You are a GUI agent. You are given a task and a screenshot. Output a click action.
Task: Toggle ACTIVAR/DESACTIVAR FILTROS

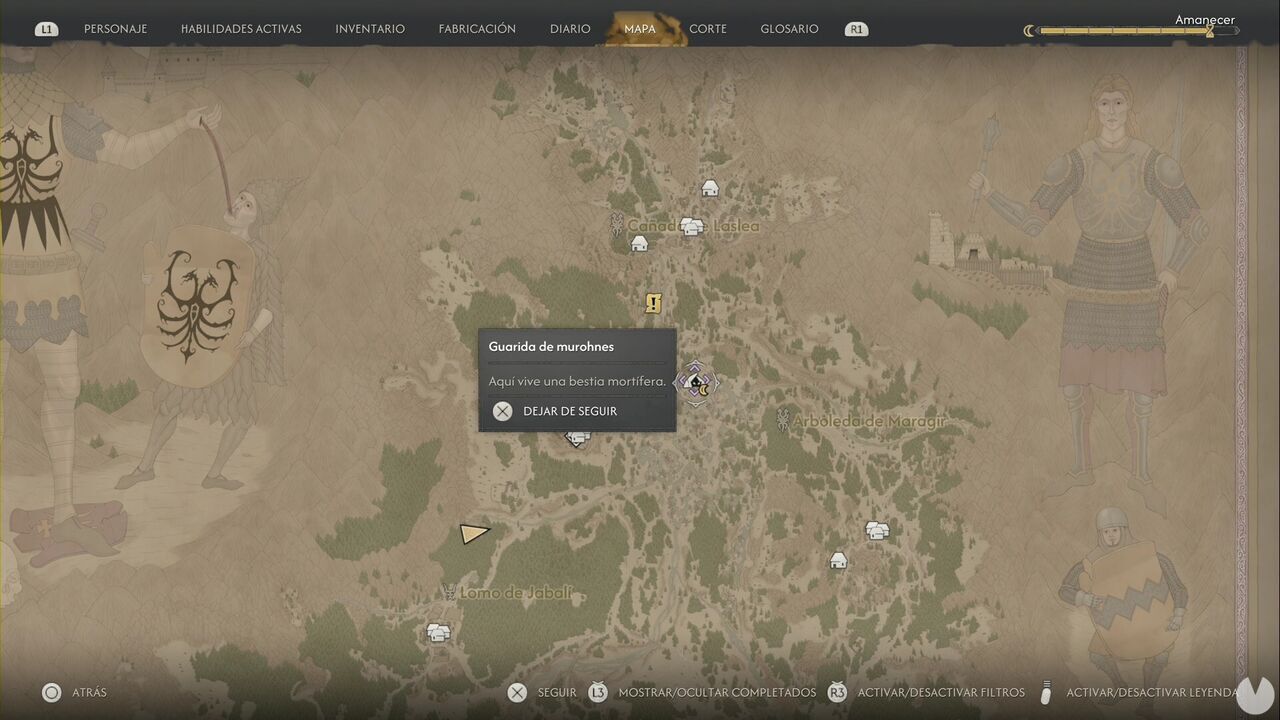click(941, 692)
